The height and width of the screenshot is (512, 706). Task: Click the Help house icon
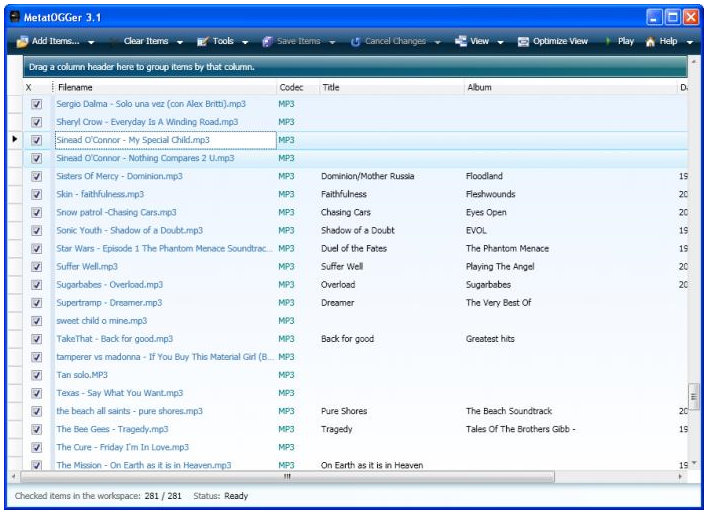(650, 42)
